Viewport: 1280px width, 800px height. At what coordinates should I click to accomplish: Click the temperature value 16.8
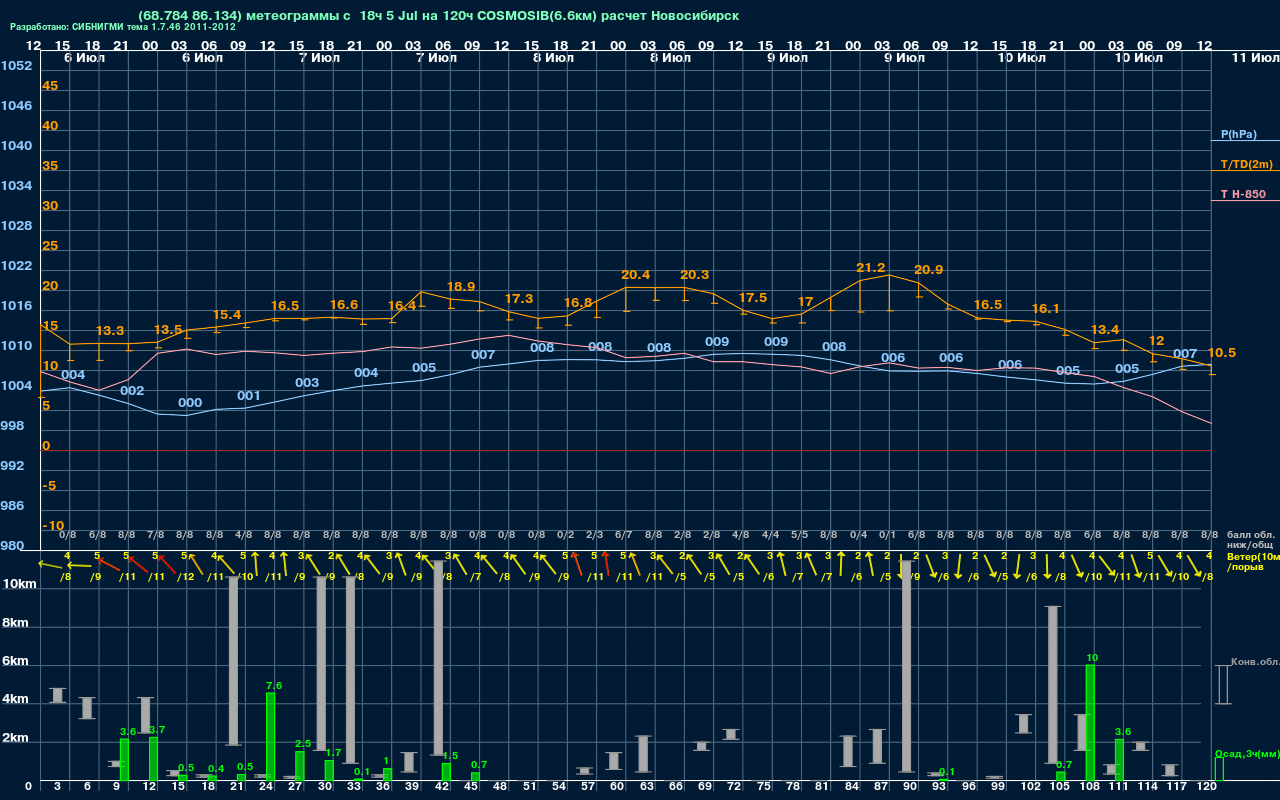click(x=578, y=303)
